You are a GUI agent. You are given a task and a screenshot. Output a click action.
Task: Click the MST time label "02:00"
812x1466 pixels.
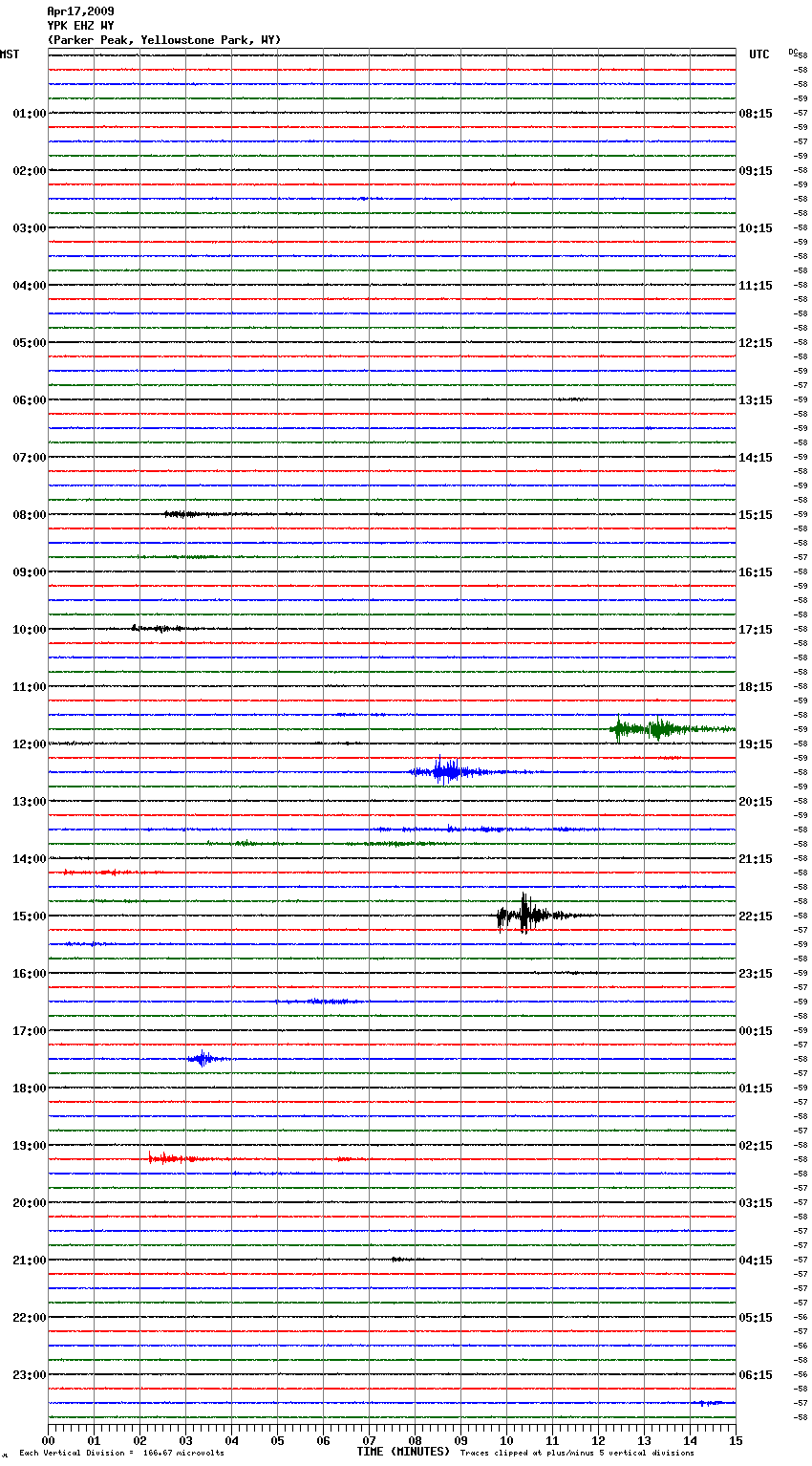[30, 171]
